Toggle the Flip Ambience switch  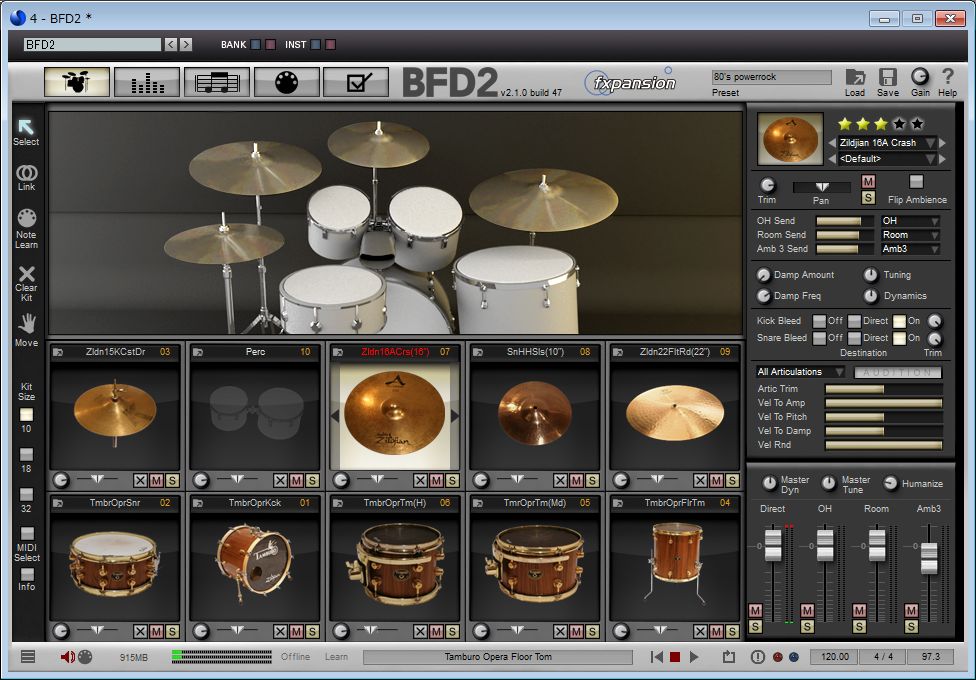(916, 181)
